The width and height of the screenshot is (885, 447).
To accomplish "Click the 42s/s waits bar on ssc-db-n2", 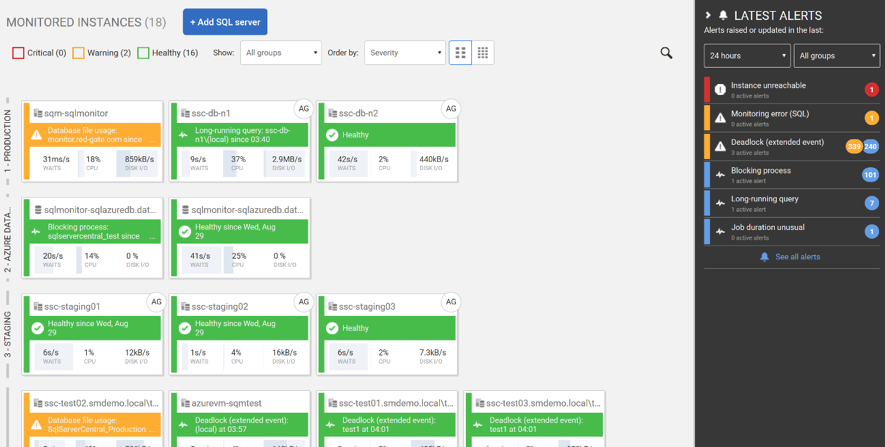I will point(348,163).
